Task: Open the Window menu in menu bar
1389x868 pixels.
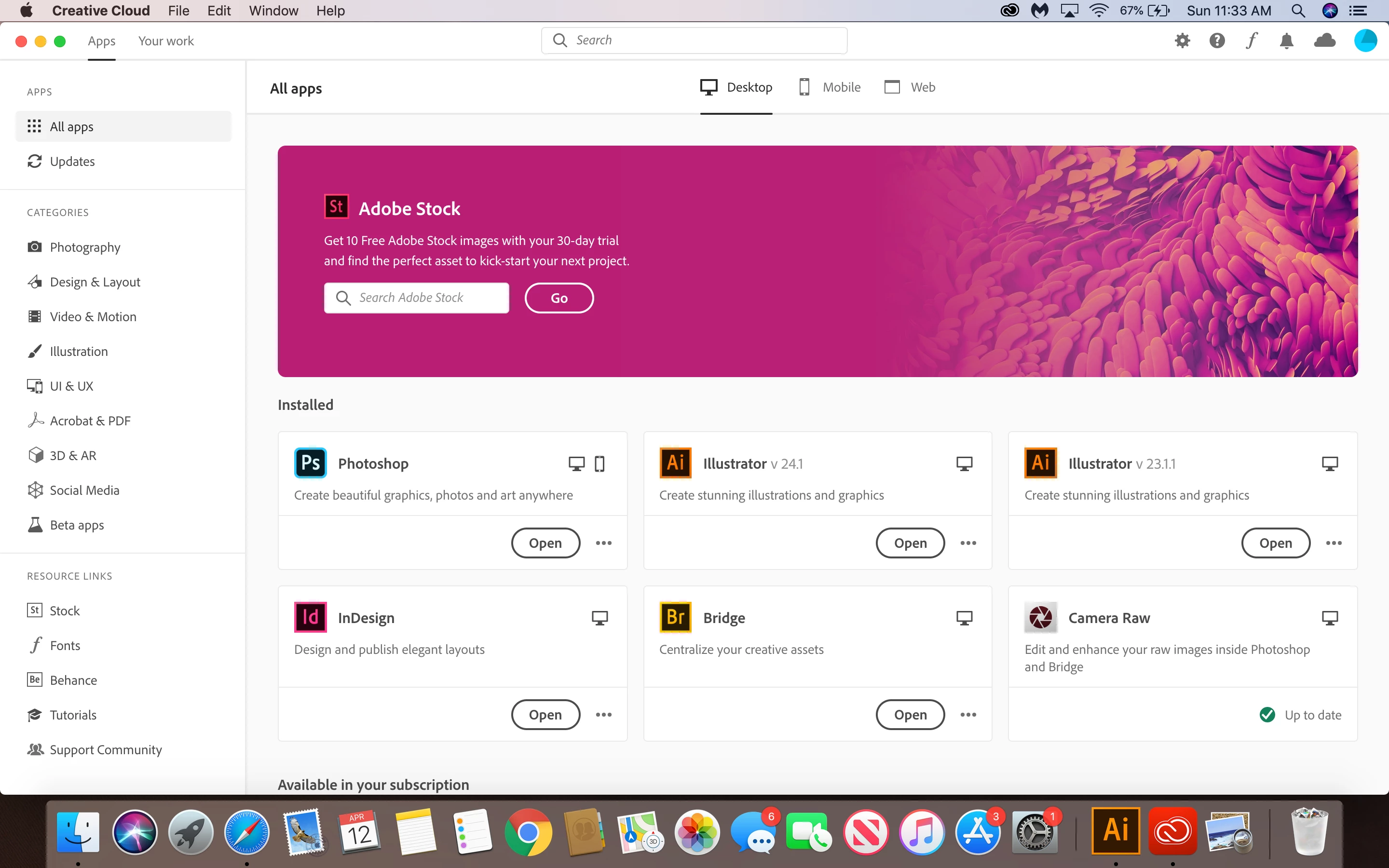Action: 273,10
